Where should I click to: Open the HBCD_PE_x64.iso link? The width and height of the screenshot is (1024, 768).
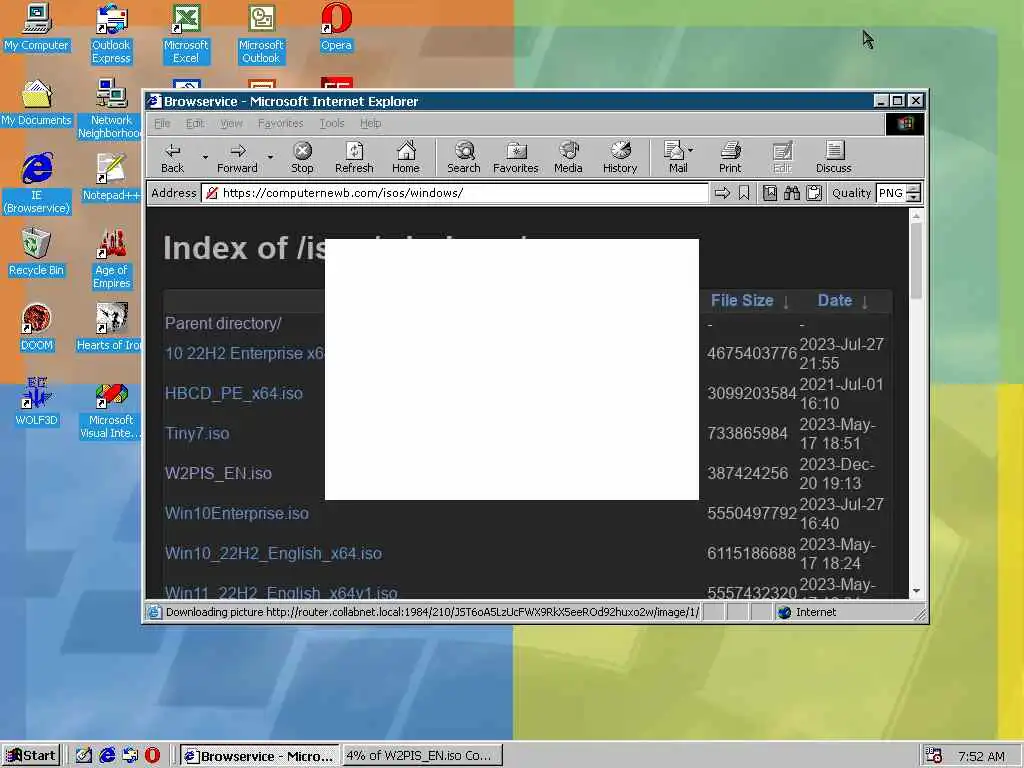[234, 393]
